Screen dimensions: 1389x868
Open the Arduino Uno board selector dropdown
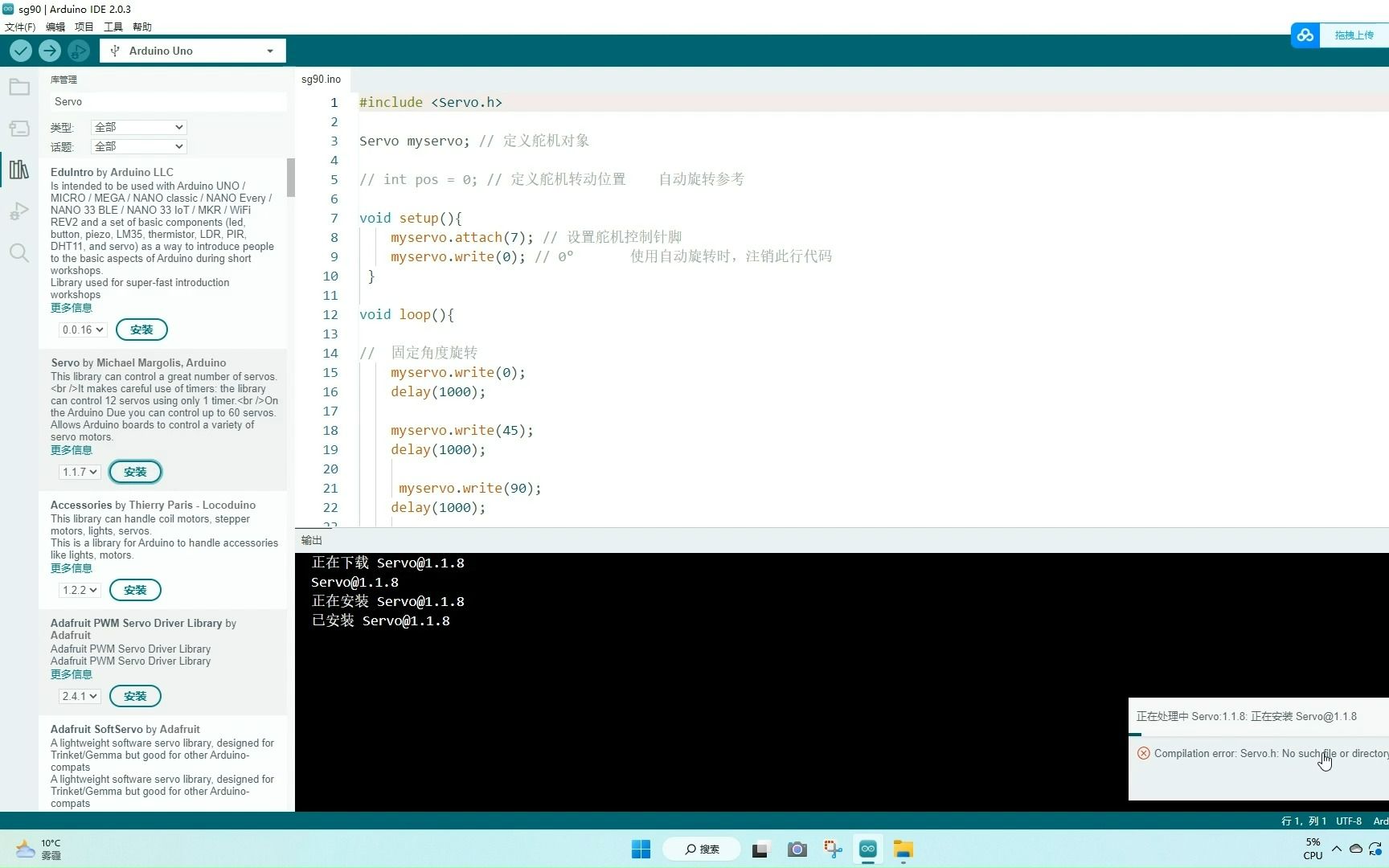(x=192, y=51)
